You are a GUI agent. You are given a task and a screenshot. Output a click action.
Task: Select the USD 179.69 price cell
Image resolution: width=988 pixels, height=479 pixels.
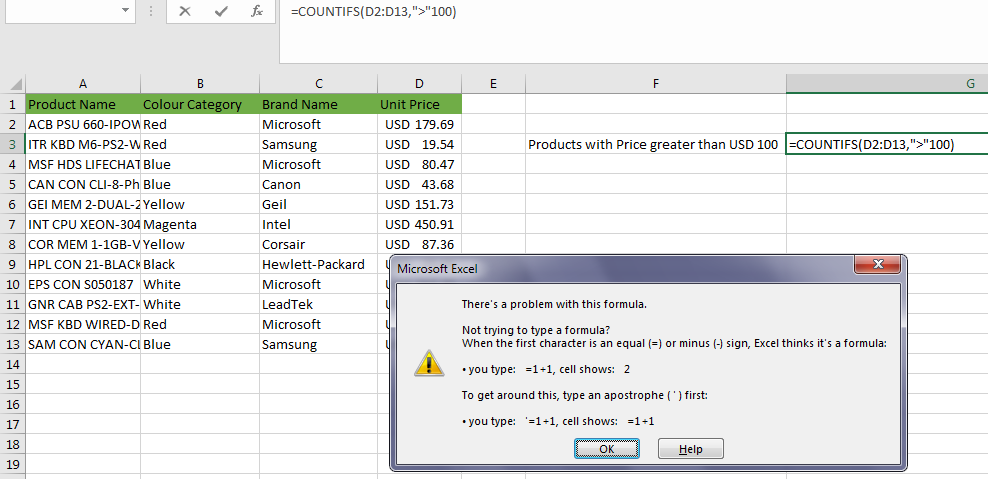420,124
